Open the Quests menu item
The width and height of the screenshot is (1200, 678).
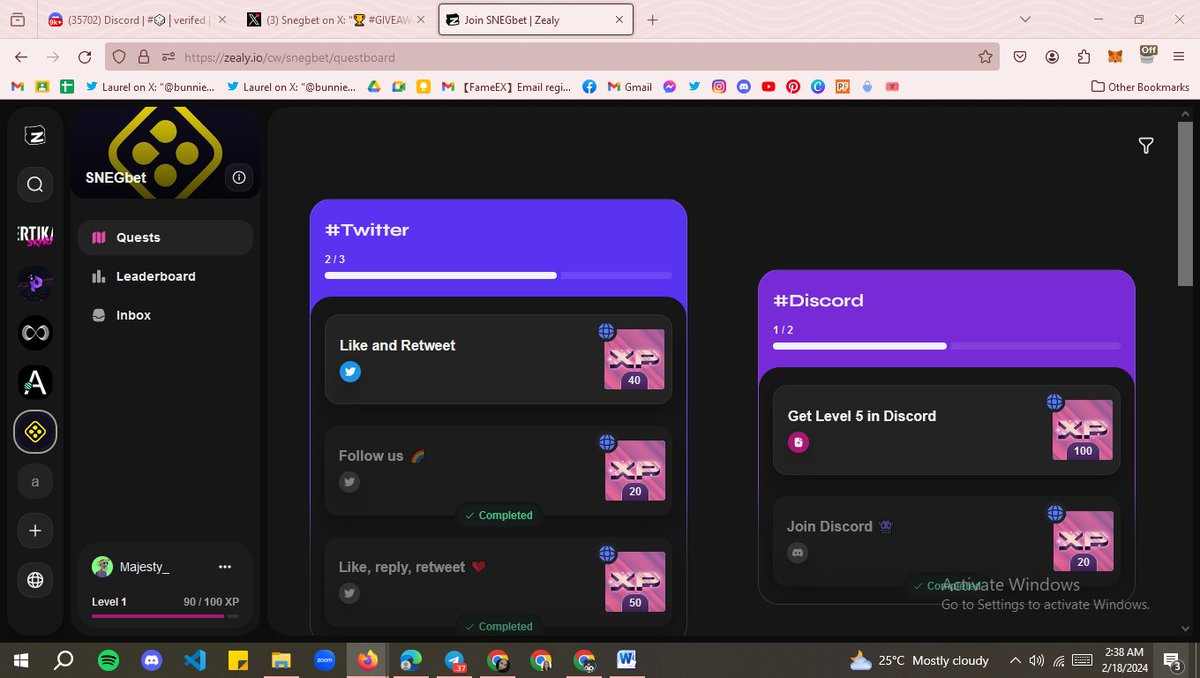[x=165, y=237]
